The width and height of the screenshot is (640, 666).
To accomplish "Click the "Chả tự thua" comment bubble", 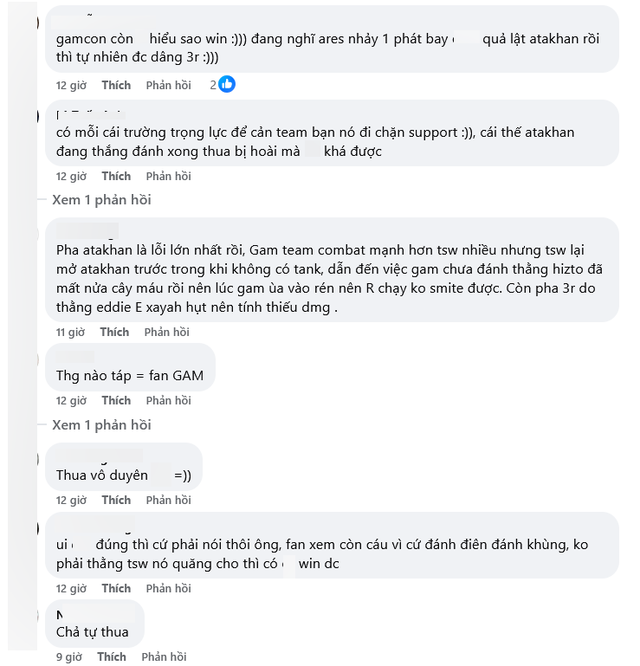I will pos(92,623).
